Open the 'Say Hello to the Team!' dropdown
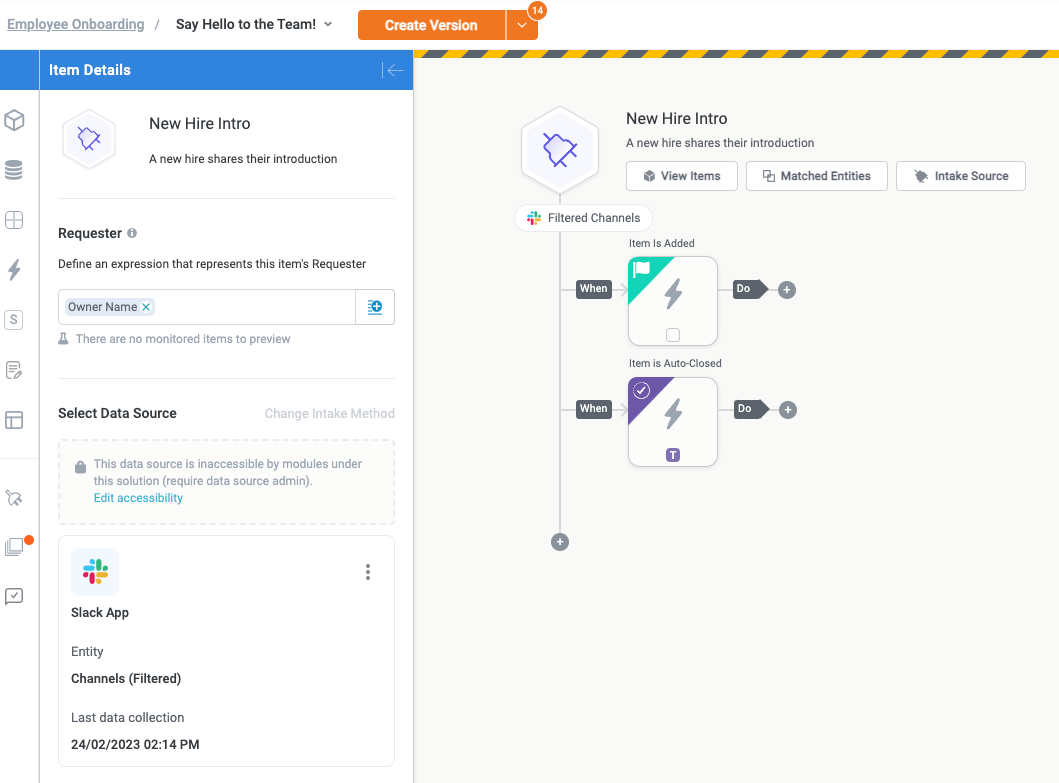This screenshot has width=1059, height=783. [x=330, y=24]
